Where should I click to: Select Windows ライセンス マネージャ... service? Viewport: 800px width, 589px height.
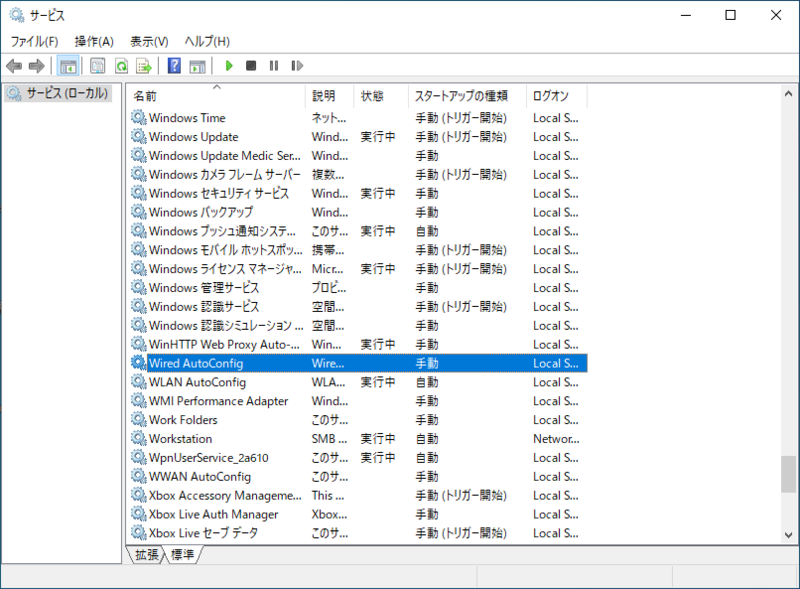coord(225,268)
